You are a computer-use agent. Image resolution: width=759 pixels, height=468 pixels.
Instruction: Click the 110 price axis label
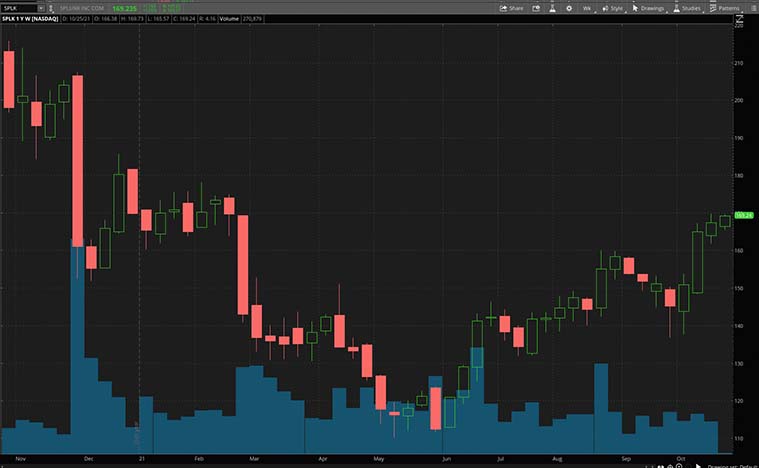tap(739, 438)
